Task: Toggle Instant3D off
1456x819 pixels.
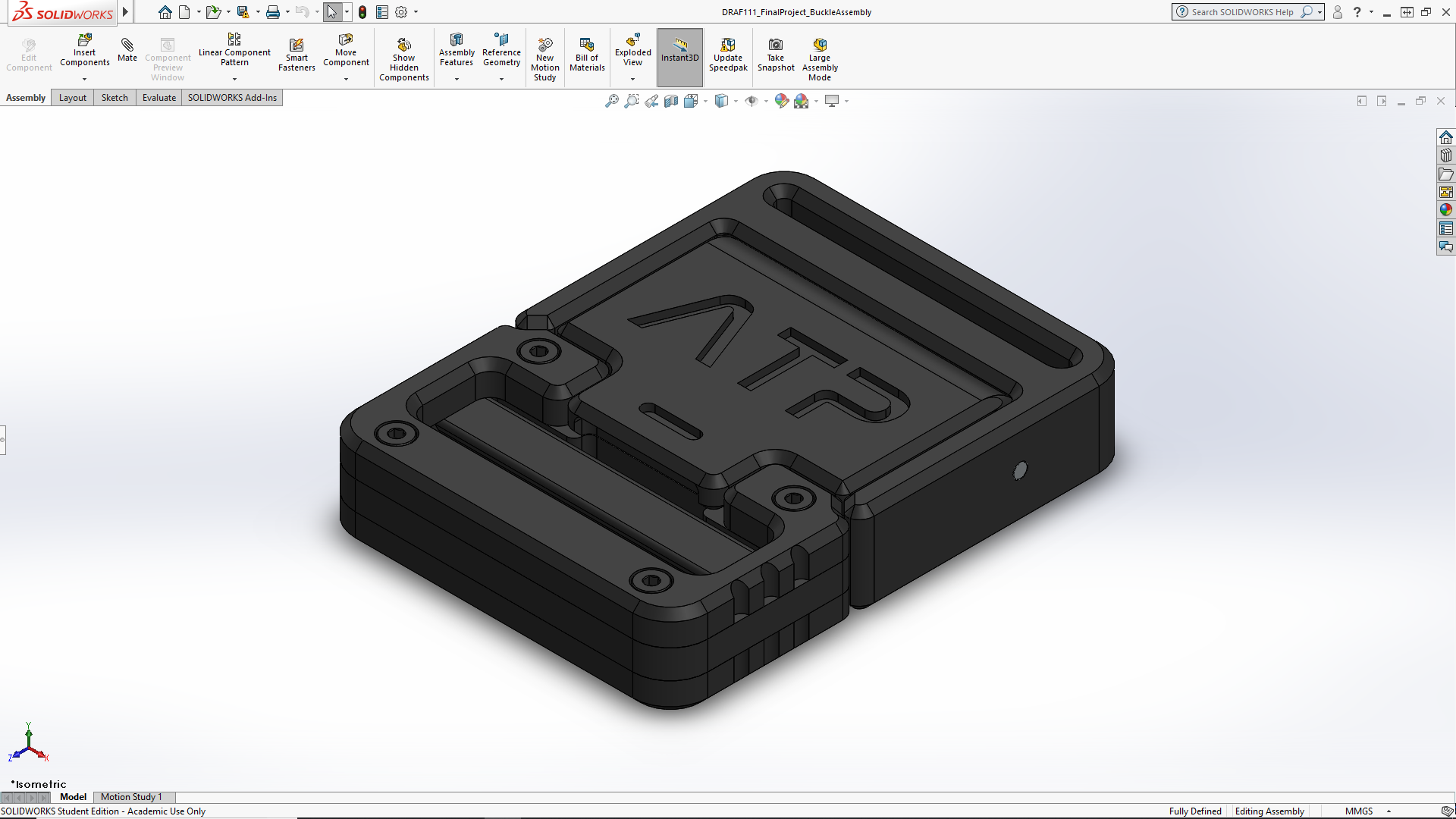Action: pyautogui.click(x=679, y=53)
